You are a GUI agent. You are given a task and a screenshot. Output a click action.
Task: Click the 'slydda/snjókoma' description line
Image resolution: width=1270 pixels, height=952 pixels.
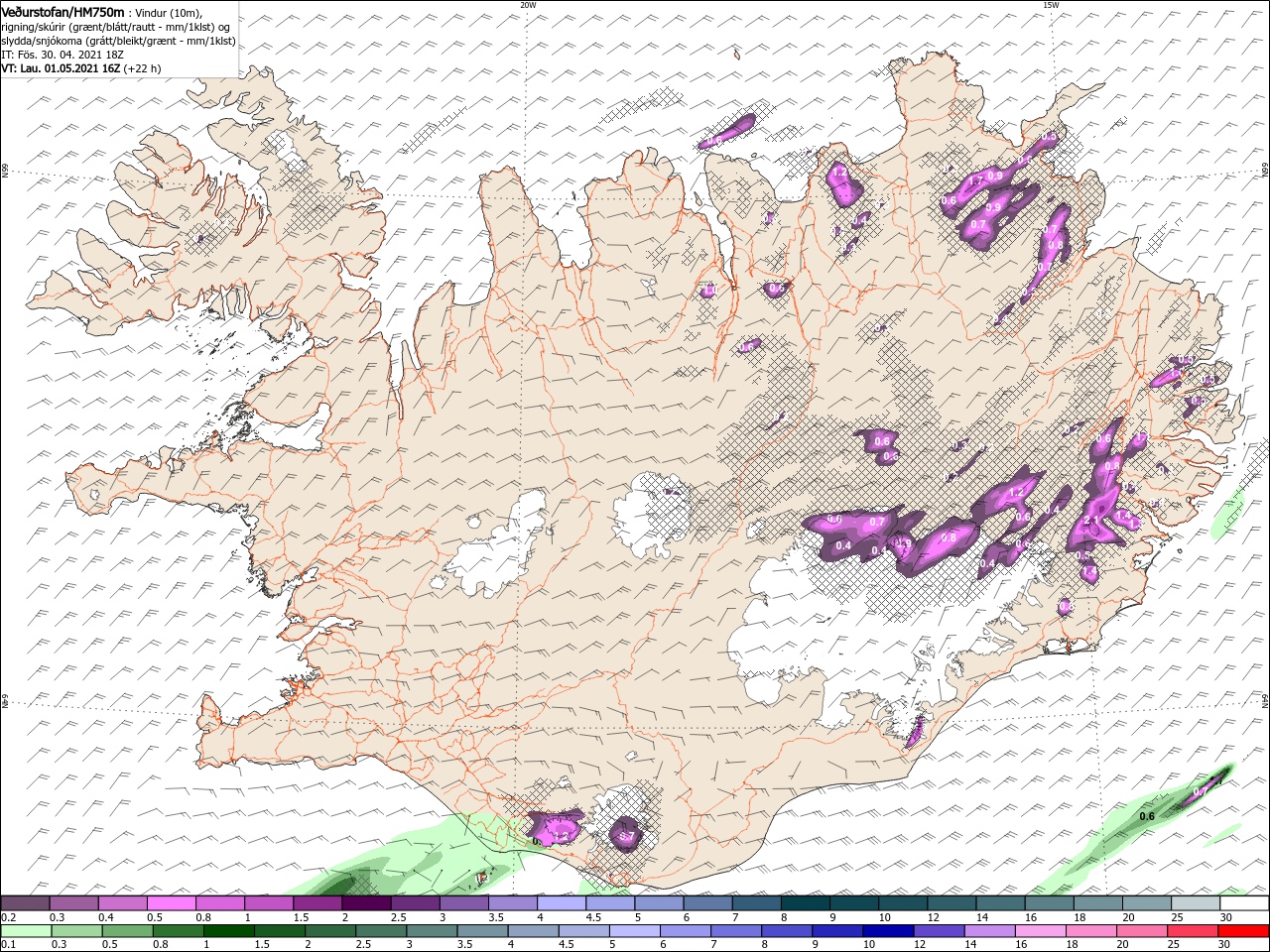(x=118, y=41)
